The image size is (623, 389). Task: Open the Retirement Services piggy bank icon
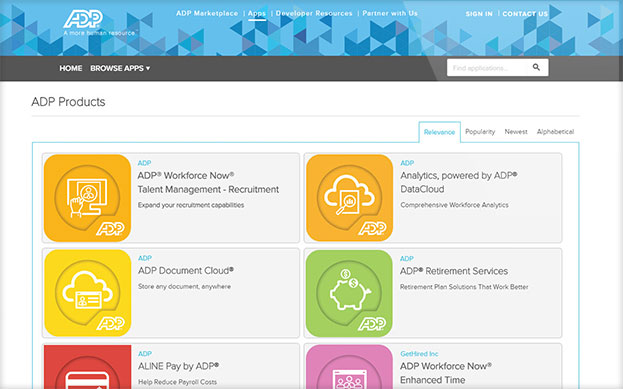(x=350, y=293)
